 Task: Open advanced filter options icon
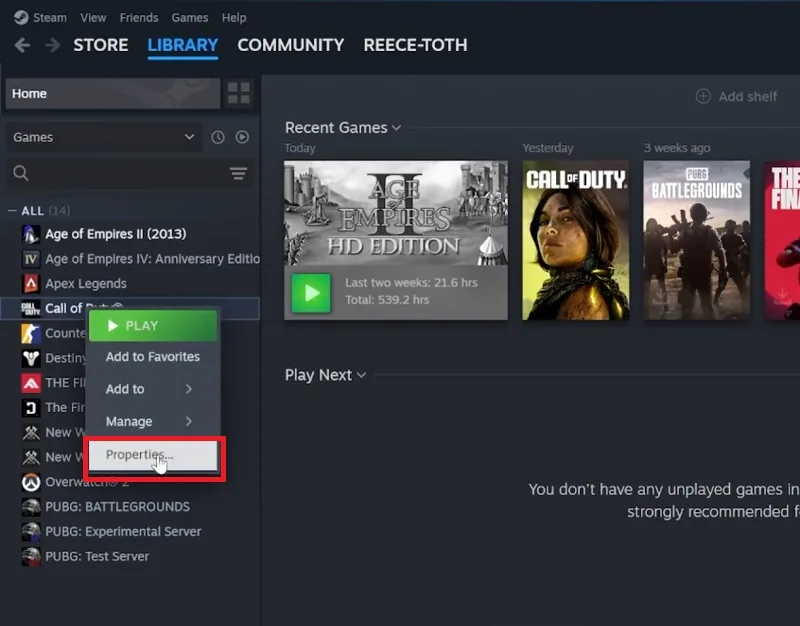point(238,173)
